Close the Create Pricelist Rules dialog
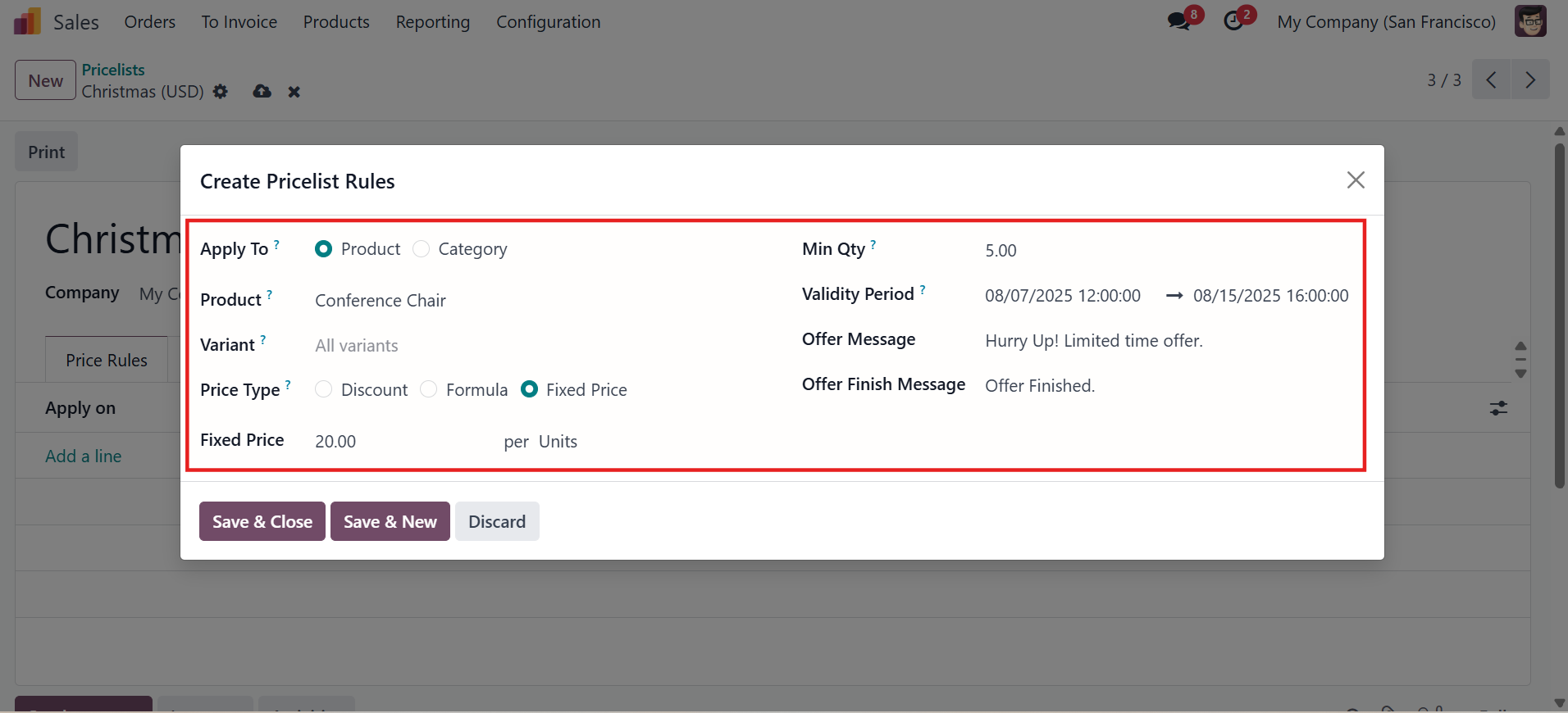This screenshot has height=713, width=1568. [1356, 179]
